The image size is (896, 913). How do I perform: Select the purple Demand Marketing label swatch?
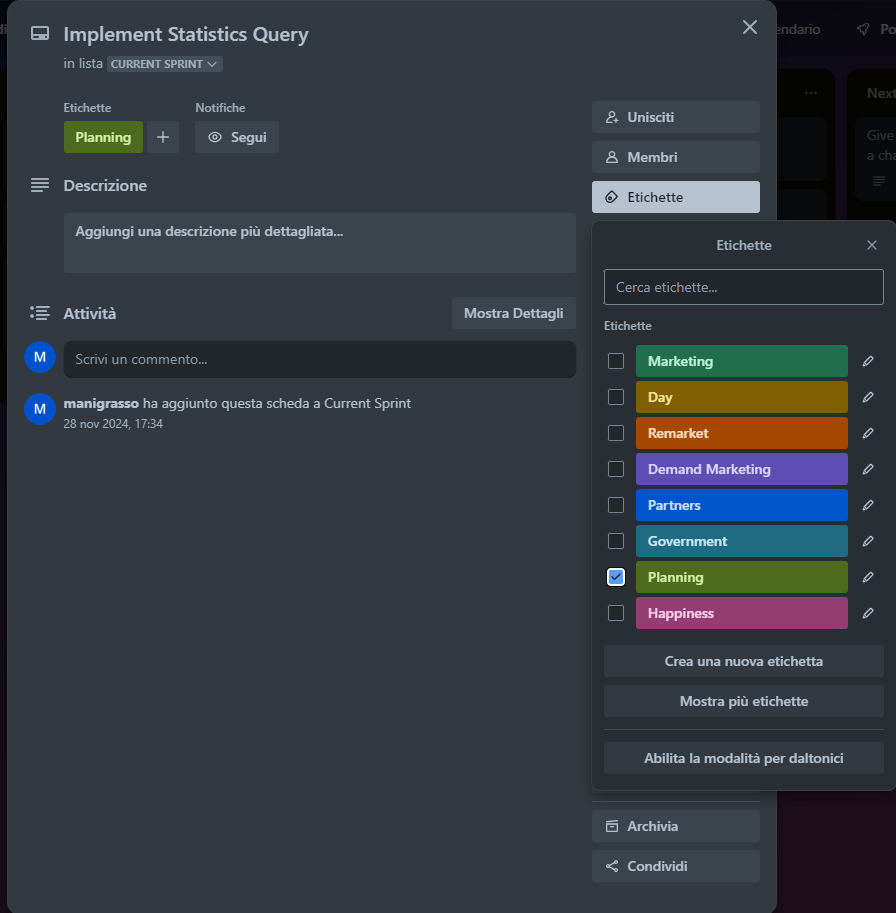[x=741, y=469]
